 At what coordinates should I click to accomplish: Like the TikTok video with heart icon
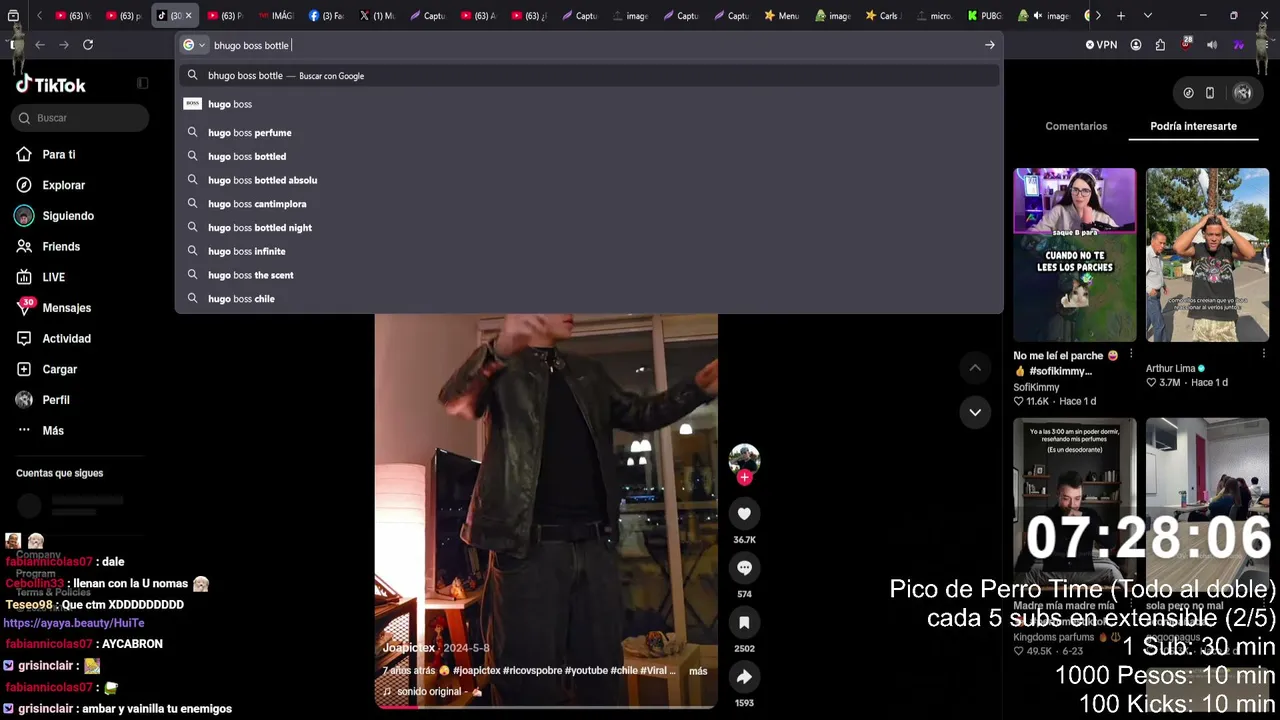[x=744, y=514]
